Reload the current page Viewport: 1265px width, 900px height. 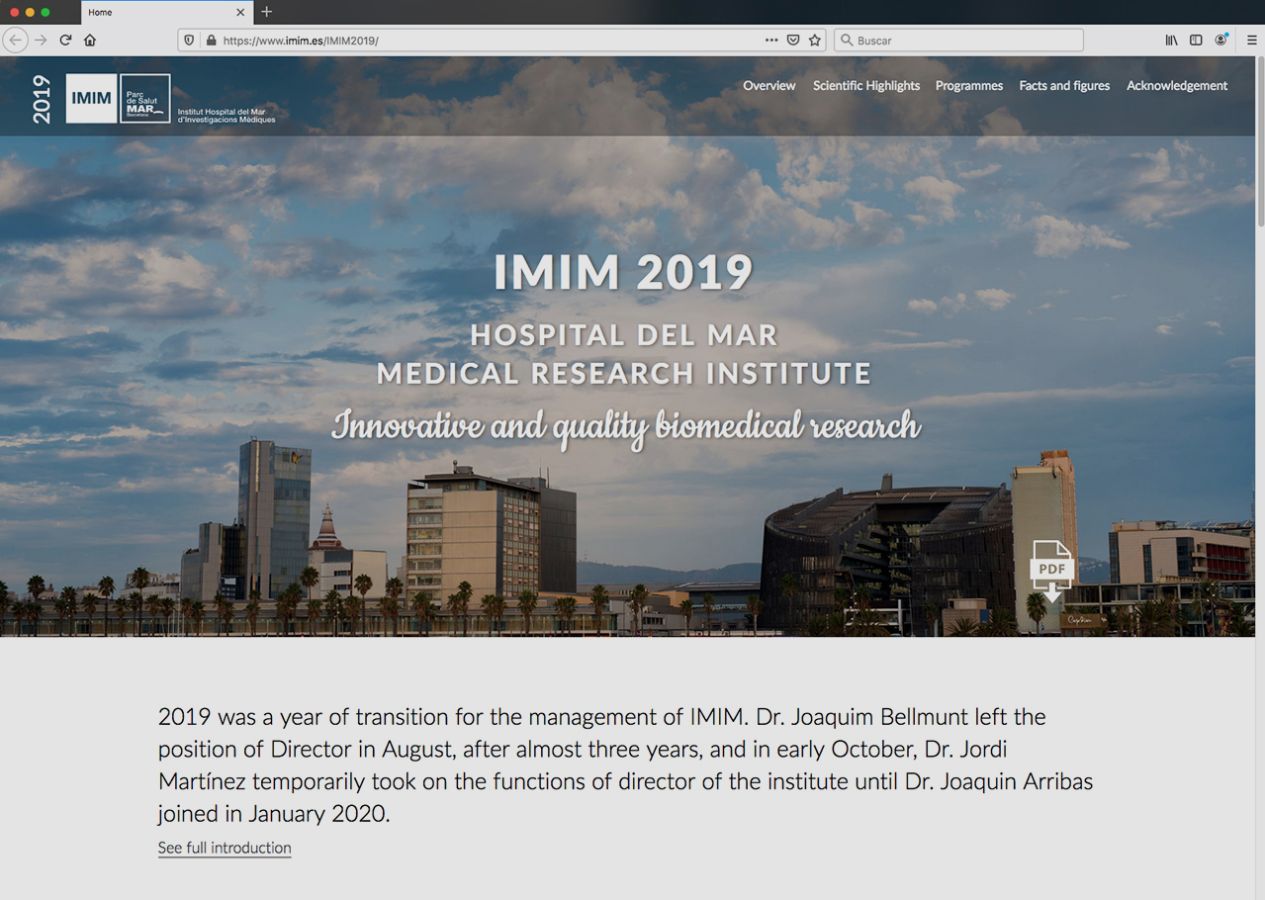[65, 40]
